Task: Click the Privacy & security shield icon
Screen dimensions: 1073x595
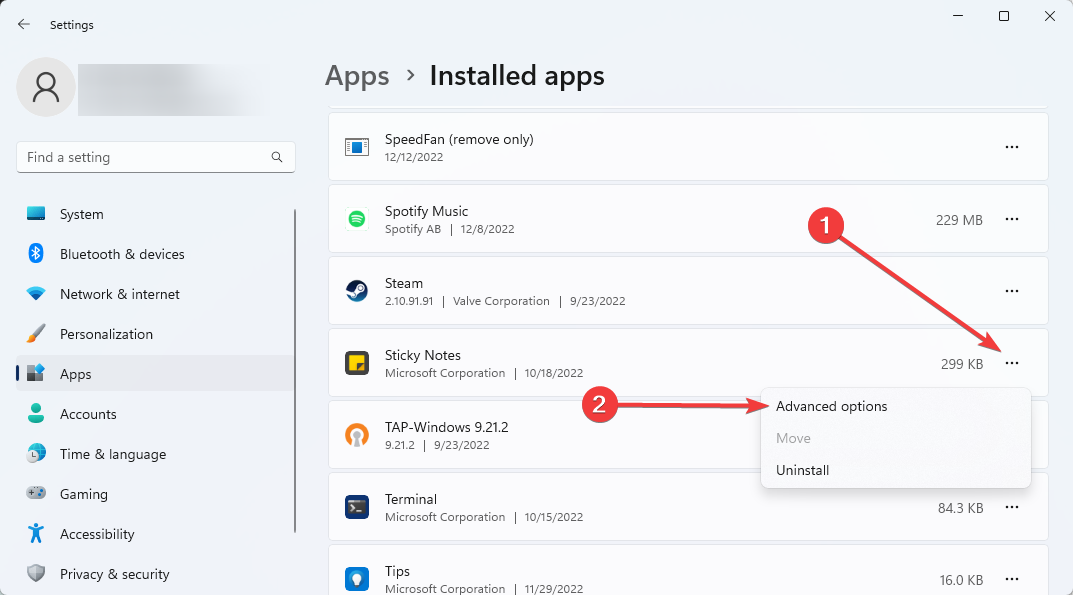Action: point(36,573)
